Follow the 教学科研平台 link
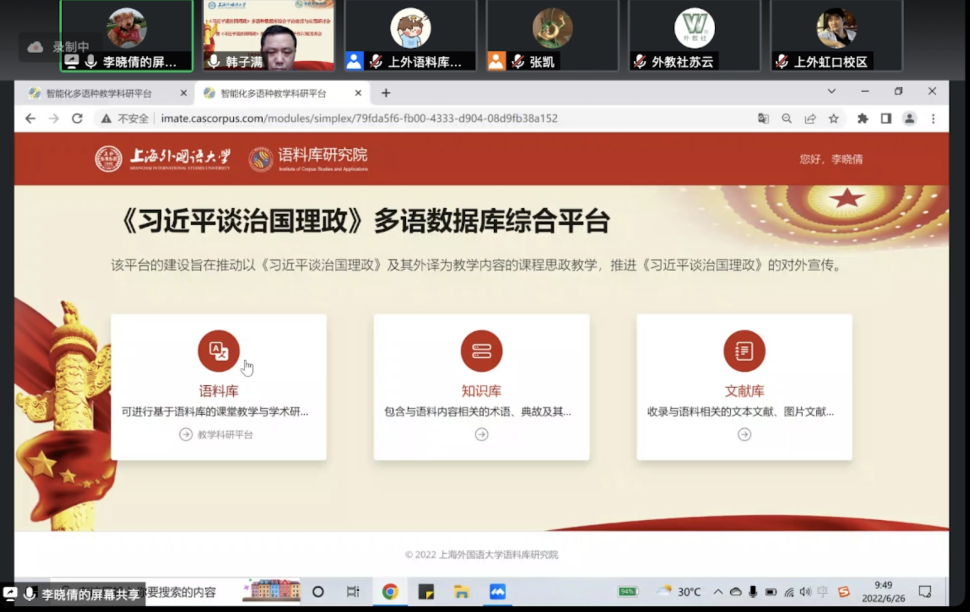This screenshot has width=970, height=612. coord(224,434)
